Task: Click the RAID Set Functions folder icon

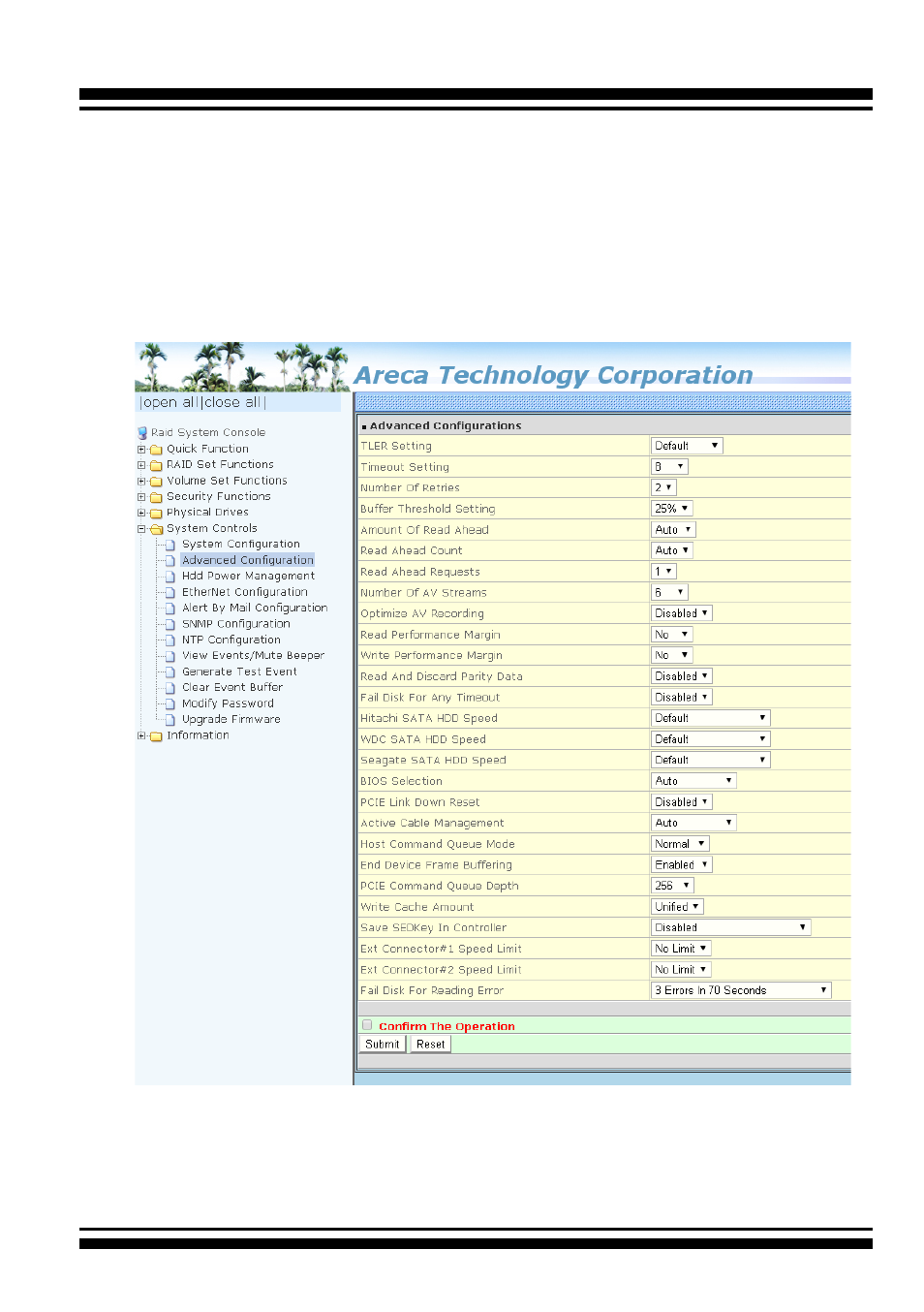Action: [x=156, y=465]
